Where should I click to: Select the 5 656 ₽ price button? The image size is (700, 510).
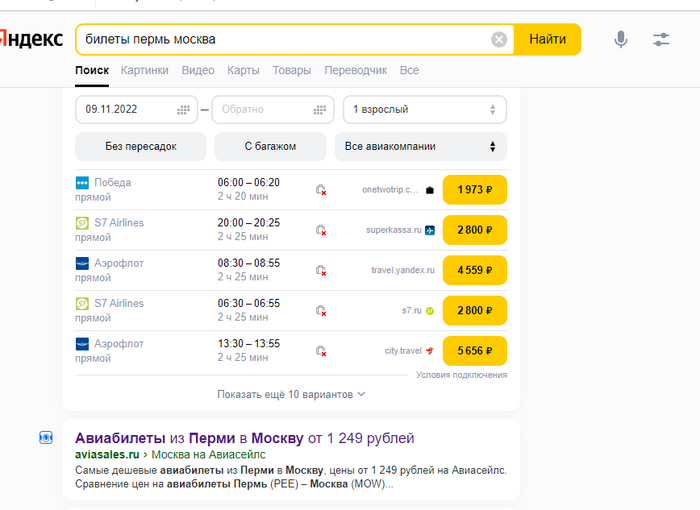pos(475,351)
